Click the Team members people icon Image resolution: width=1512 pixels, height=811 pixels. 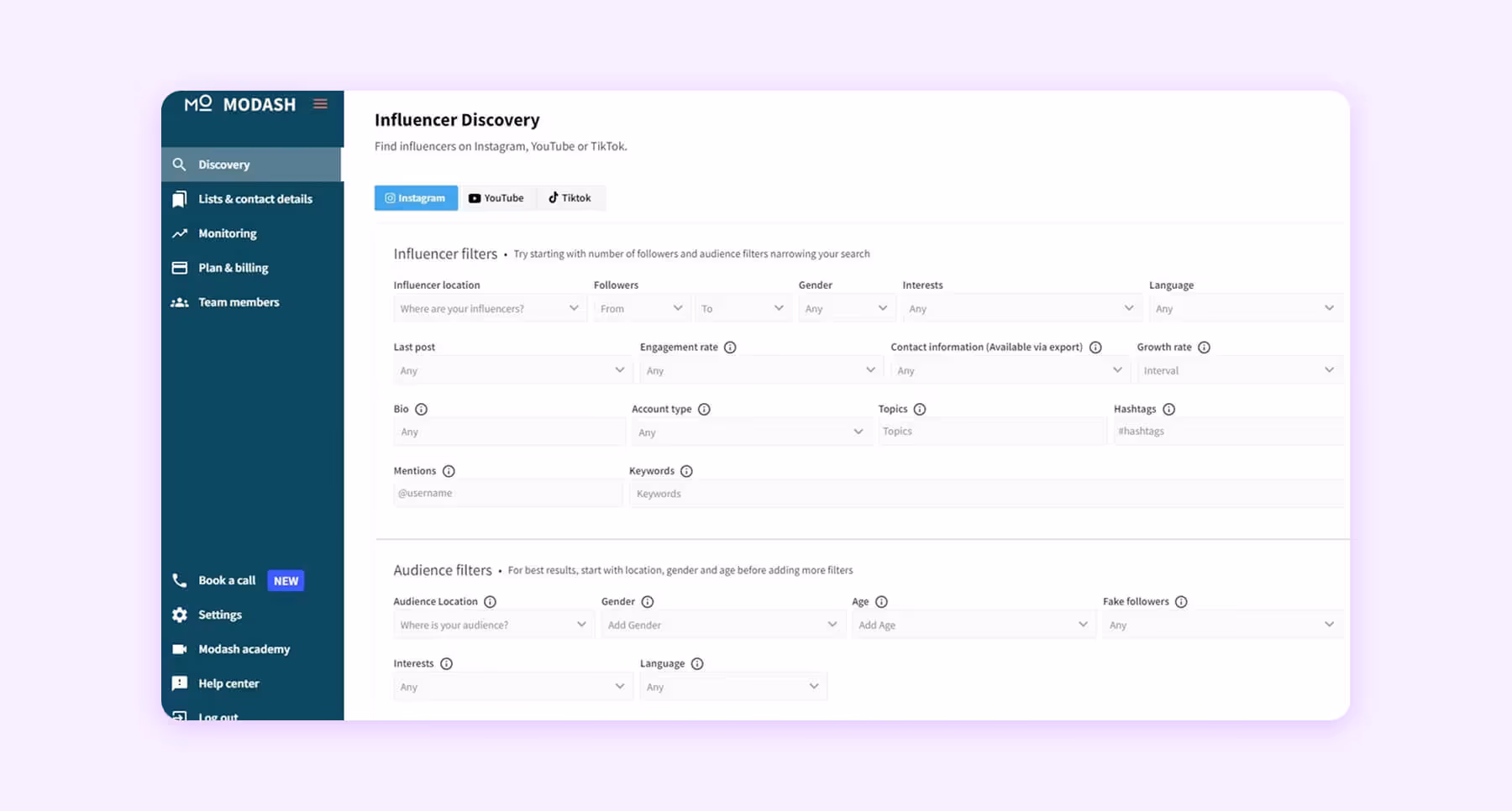pos(179,301)
